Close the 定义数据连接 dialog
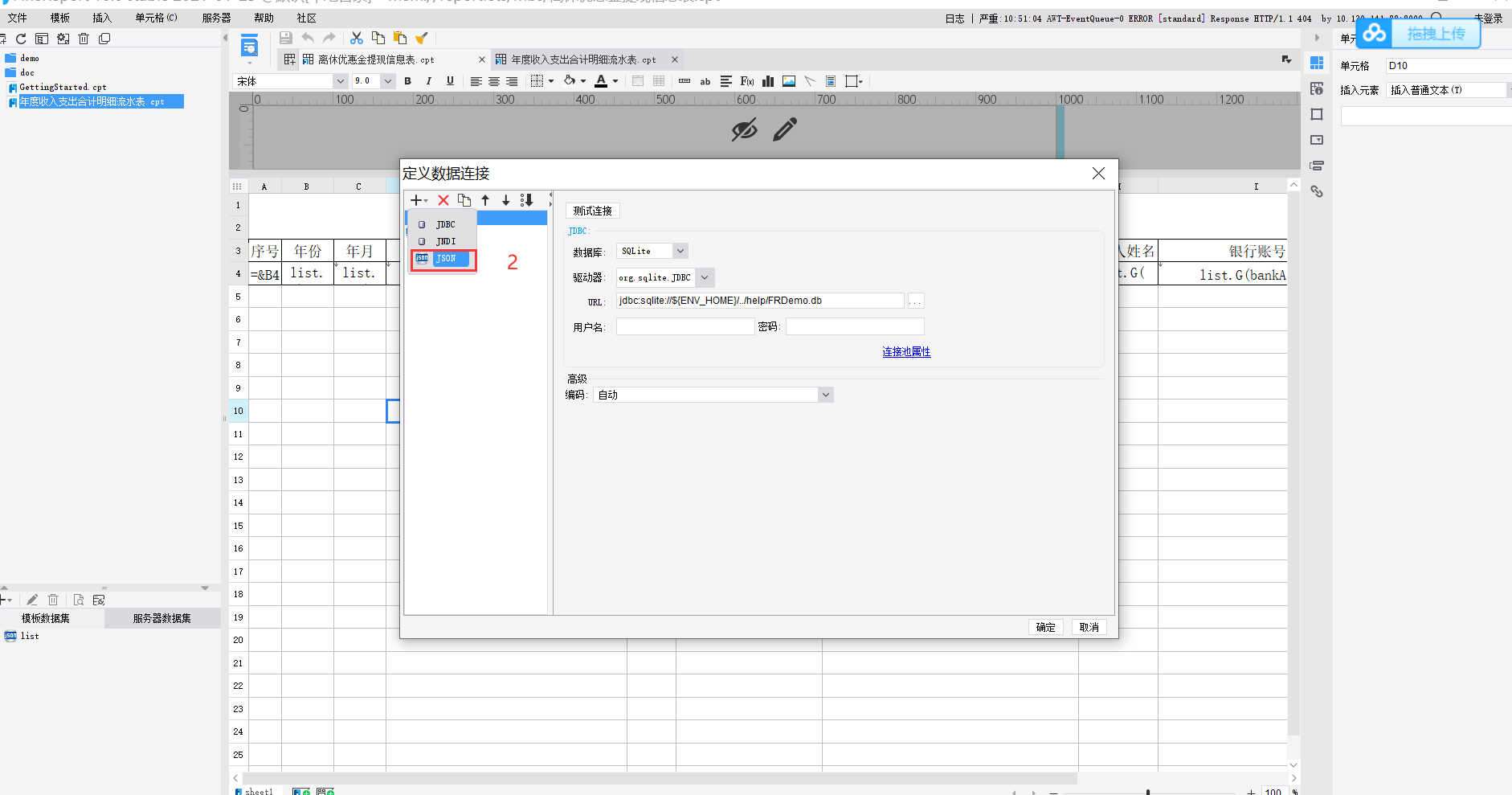Image resolution: width=1512 pixels, height=795 pixels. [x=1098, y=174]
